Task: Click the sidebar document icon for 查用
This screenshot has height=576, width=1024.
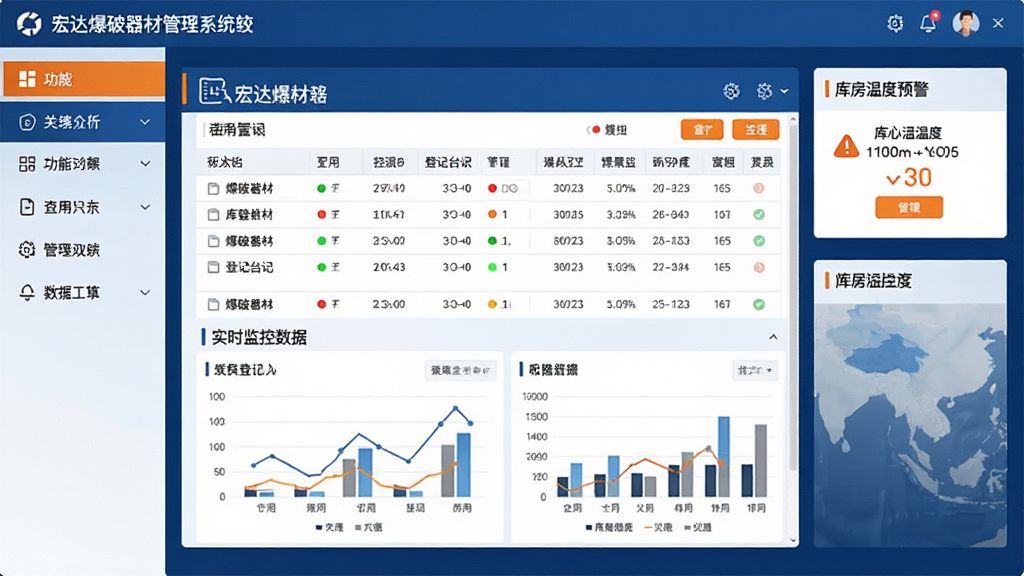Action: click(x=27, y=207)
